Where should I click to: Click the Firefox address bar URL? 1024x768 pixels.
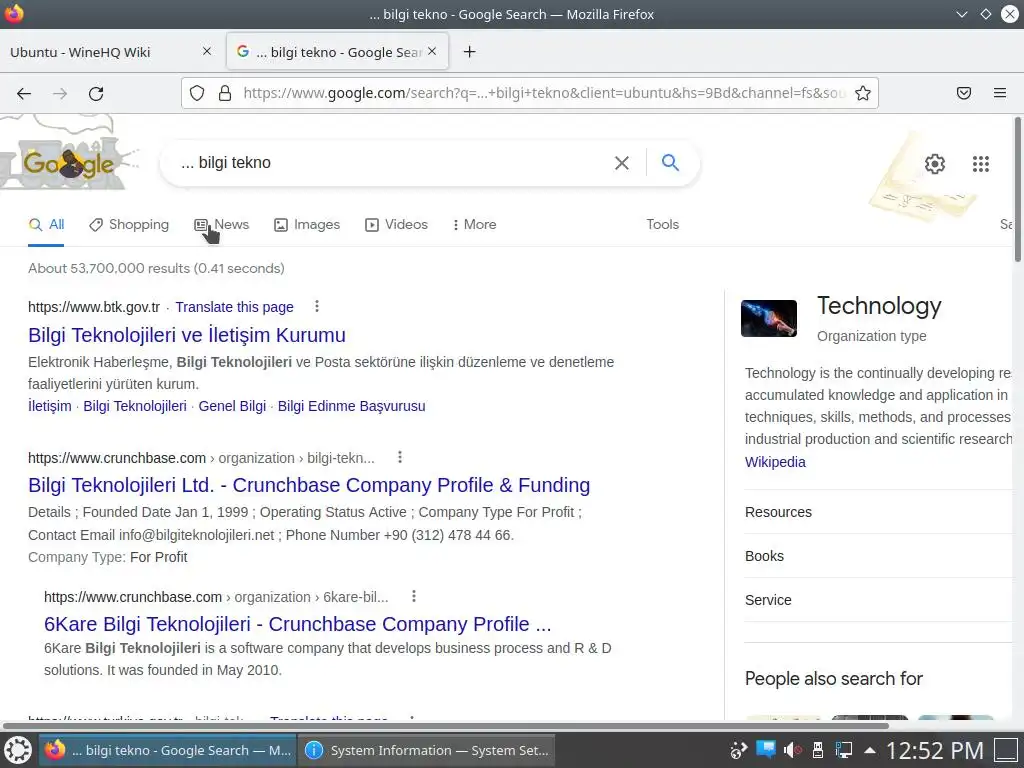(544, 93)
